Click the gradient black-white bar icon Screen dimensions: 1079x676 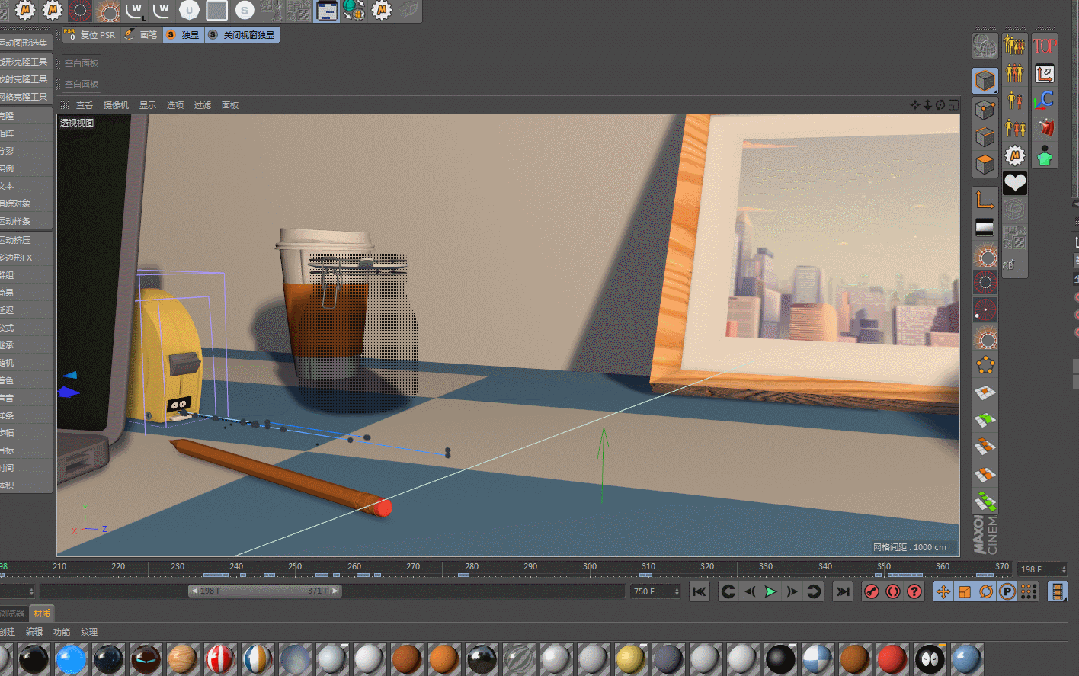985,228
